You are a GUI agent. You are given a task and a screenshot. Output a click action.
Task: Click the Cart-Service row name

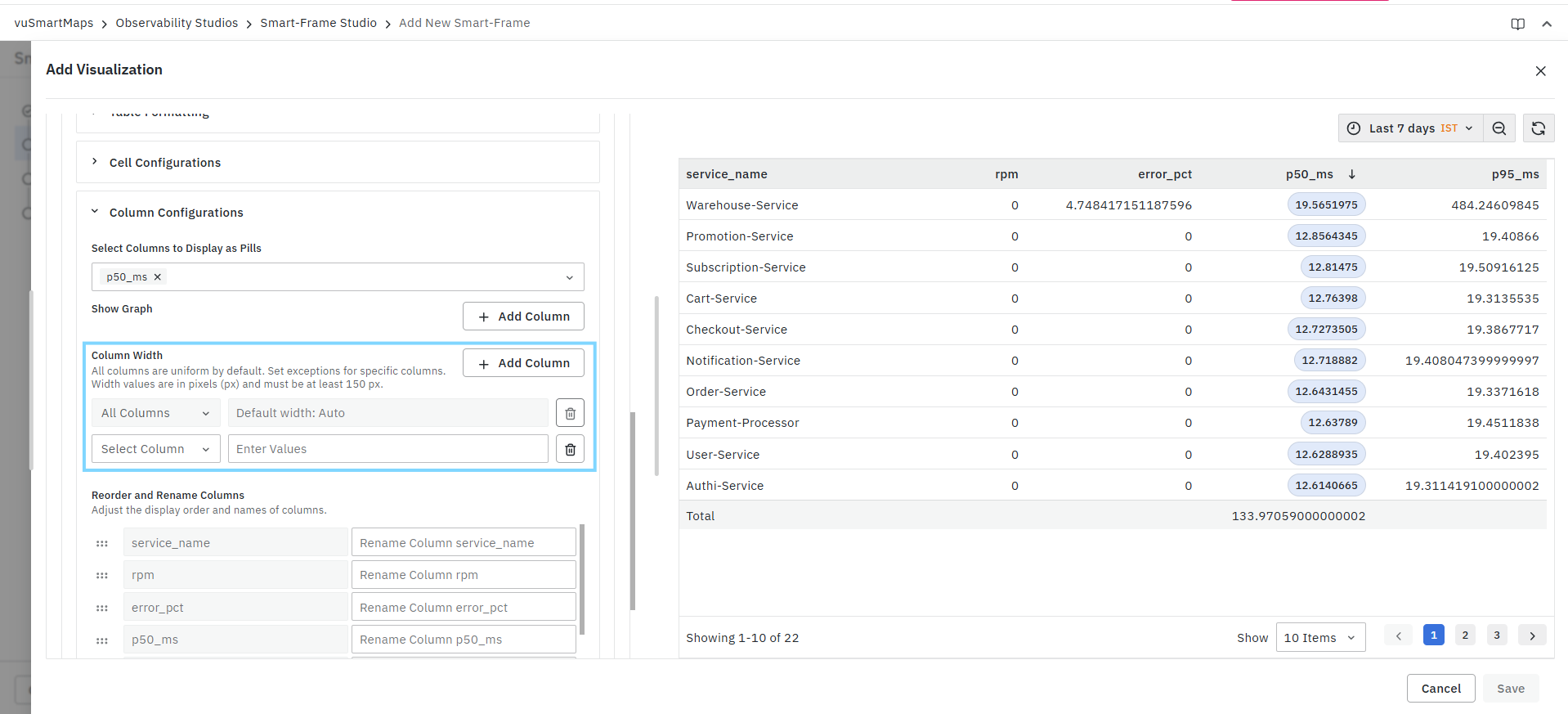pyautogui.click(x=722, y=299)
